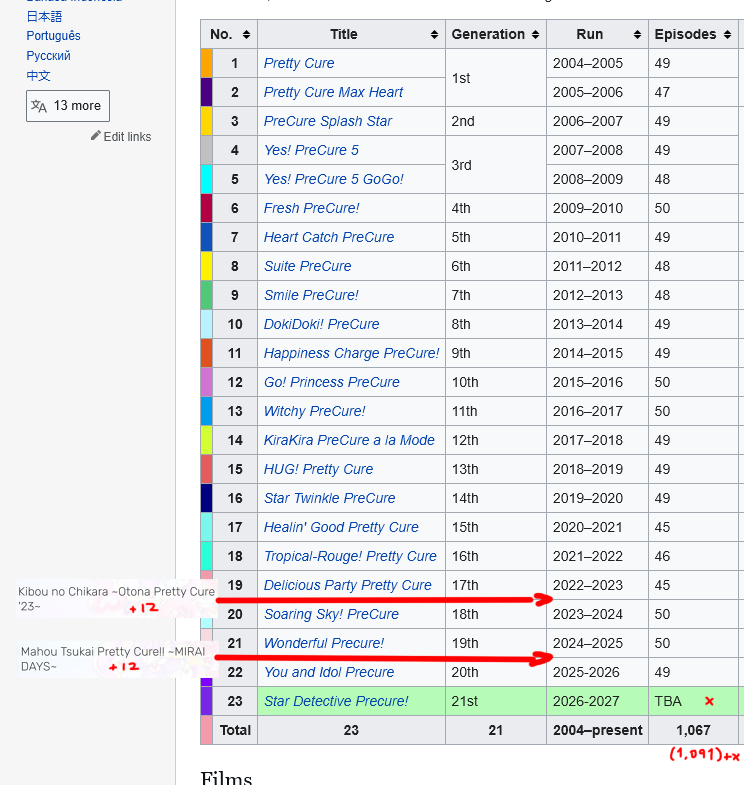Click the translate icon on 13 more button

pyautogui.click(x=39, y=106)
